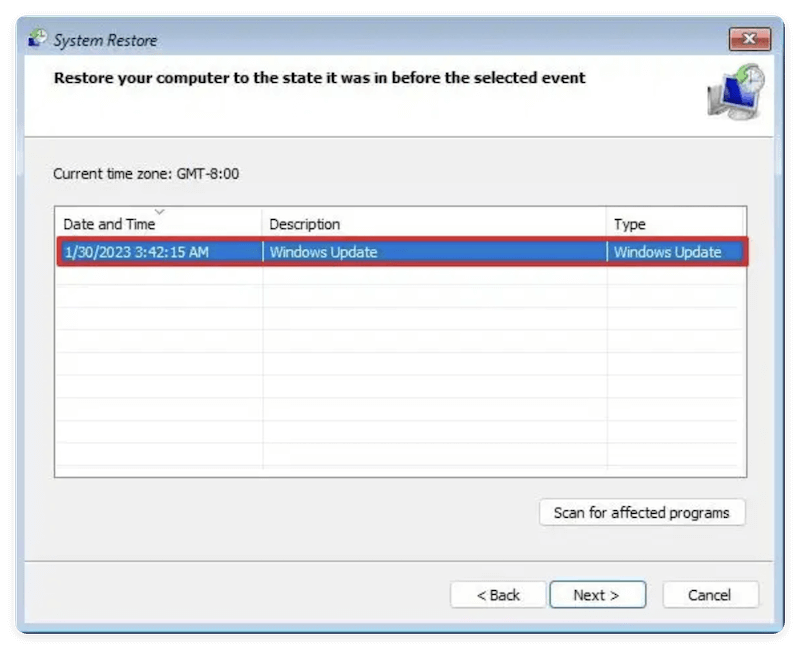
Task: Cancel the System Restore wizard
Action: 711,594
